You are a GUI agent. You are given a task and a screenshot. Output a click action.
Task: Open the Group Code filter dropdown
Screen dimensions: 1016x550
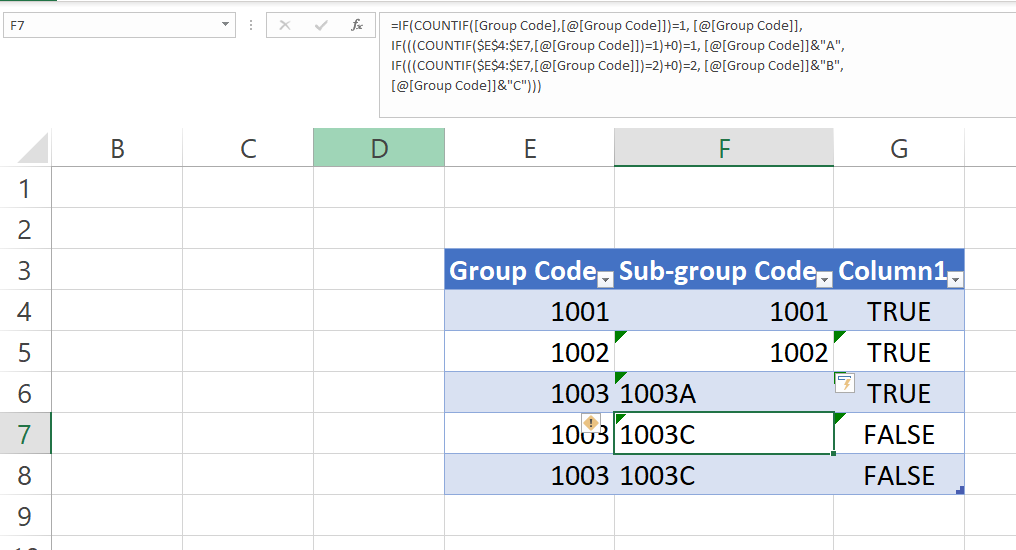[604, 279]
